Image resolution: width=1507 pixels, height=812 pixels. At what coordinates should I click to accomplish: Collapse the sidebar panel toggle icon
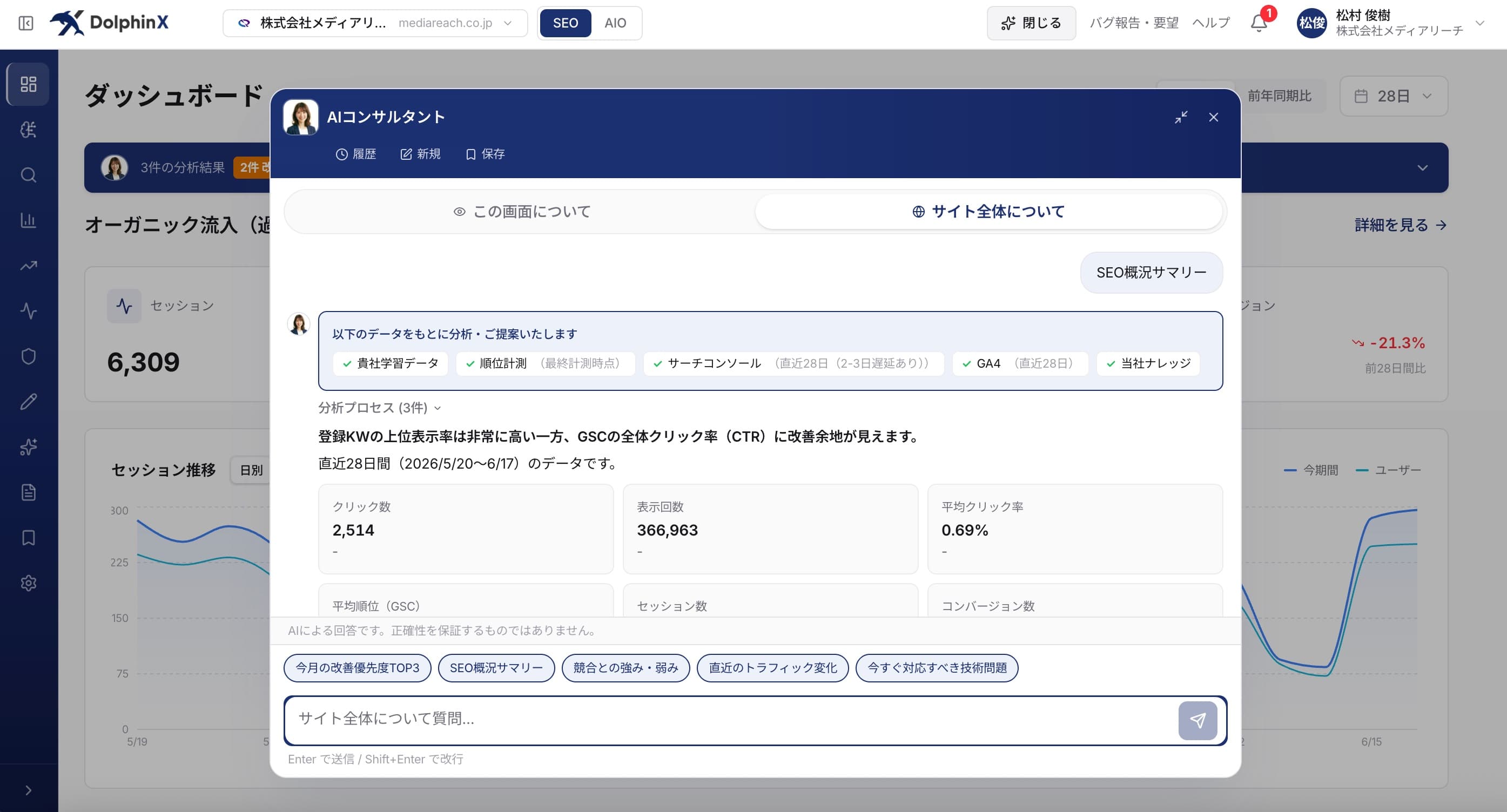tap(26, 23)
